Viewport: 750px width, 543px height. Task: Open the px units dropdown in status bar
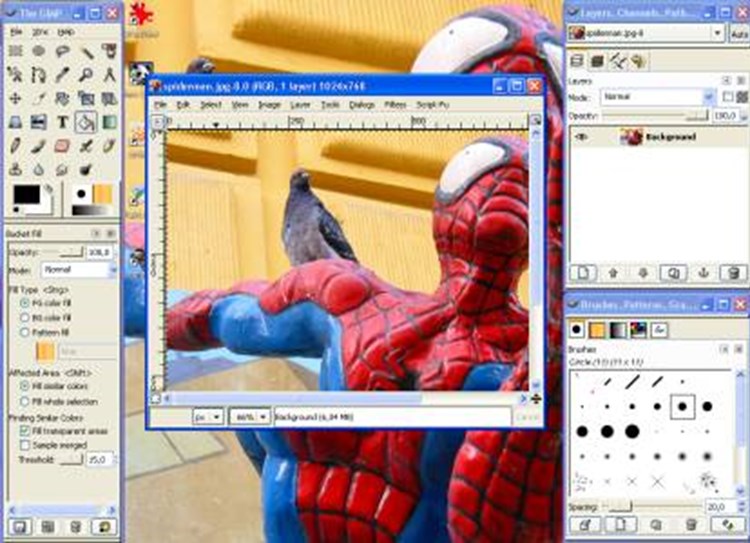pos(208,417)
